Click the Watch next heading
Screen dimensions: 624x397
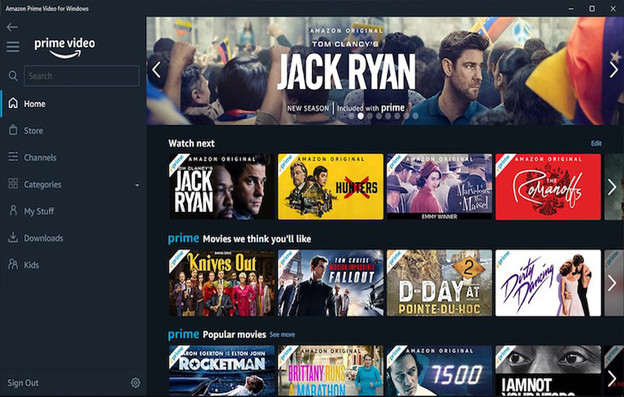[x=191, y=143]
